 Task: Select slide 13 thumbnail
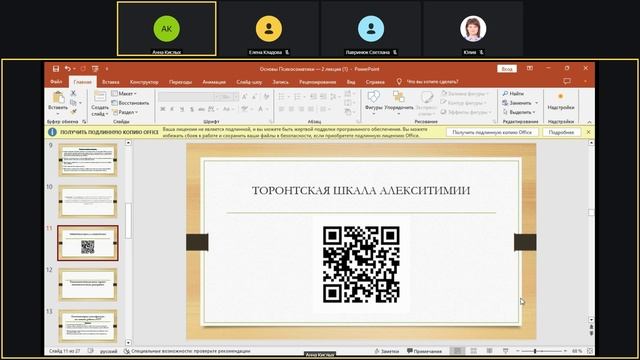tap(88, 326)
